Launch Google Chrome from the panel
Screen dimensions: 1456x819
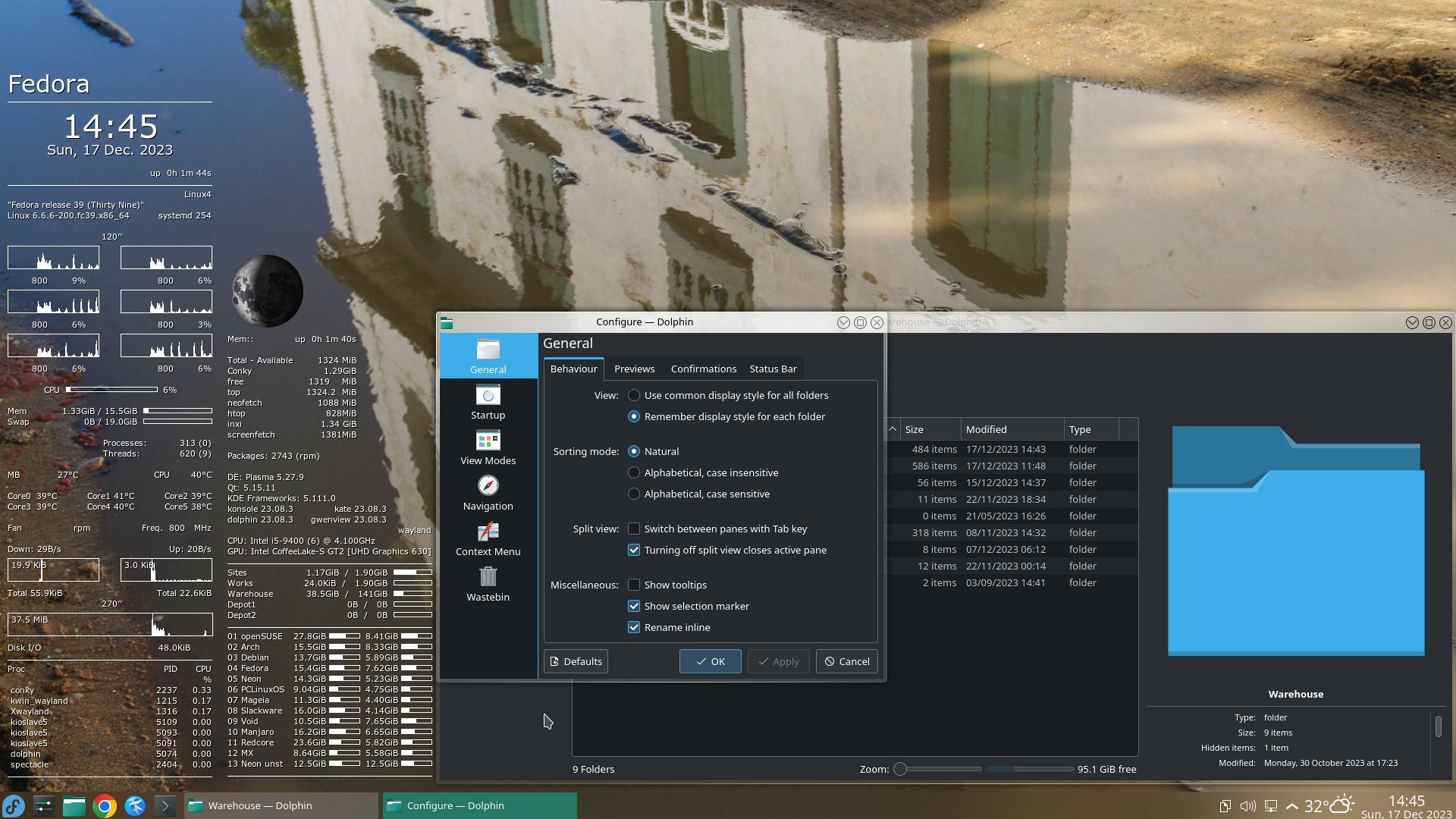click(x=105, y=805)
